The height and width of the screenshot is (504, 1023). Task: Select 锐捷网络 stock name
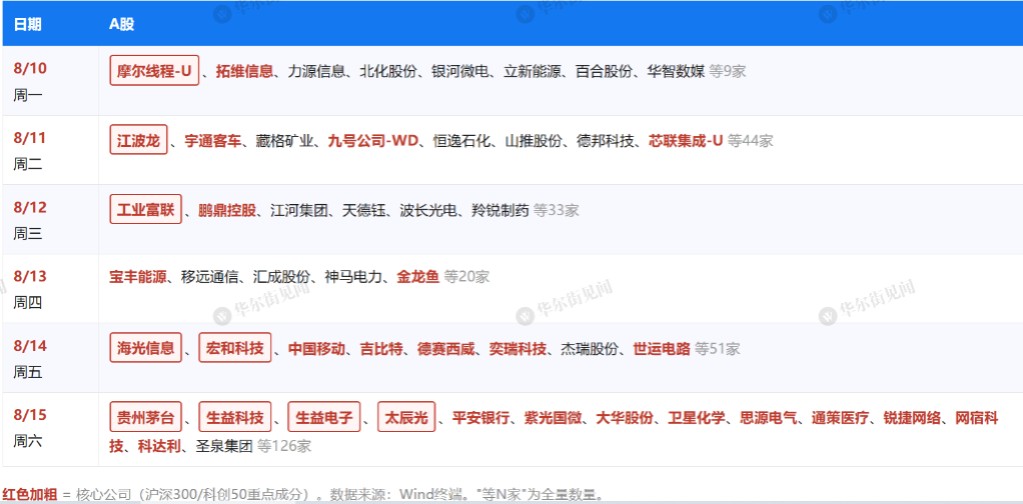[912, 418]
